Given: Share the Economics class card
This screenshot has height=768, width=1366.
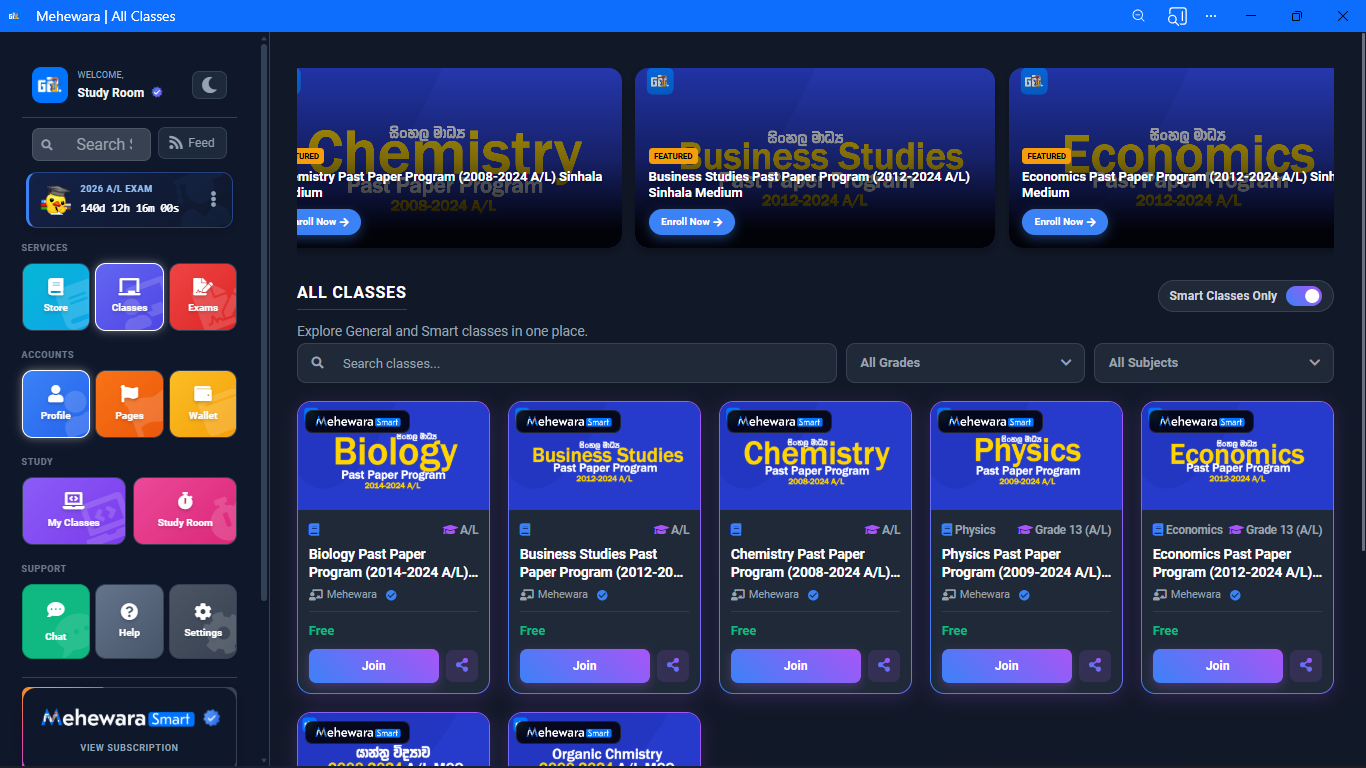Looking at the screenshot, I should pyautogui.click(x=1306, y=666).
